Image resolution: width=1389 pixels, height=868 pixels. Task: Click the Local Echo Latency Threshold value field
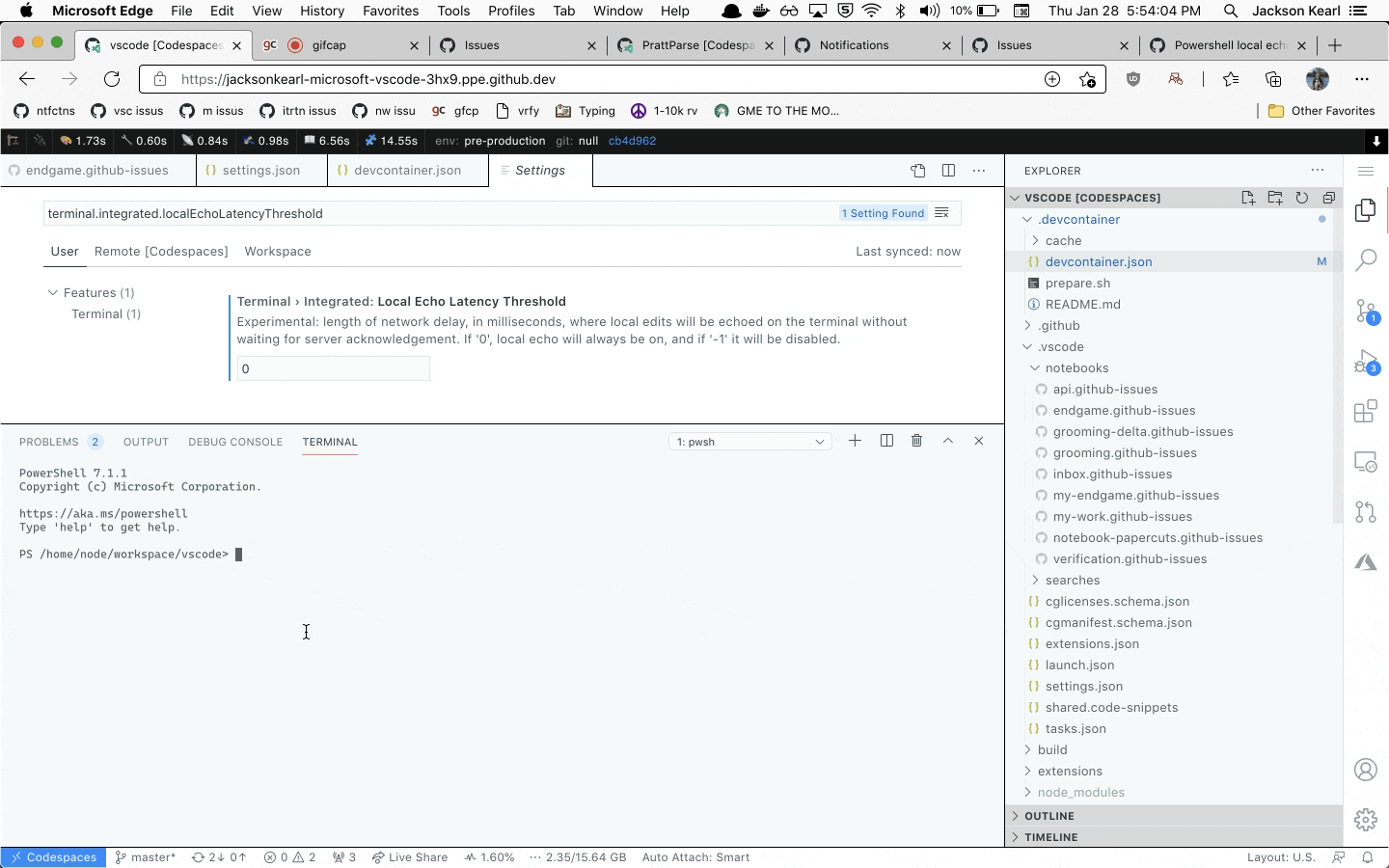(333, 368)
